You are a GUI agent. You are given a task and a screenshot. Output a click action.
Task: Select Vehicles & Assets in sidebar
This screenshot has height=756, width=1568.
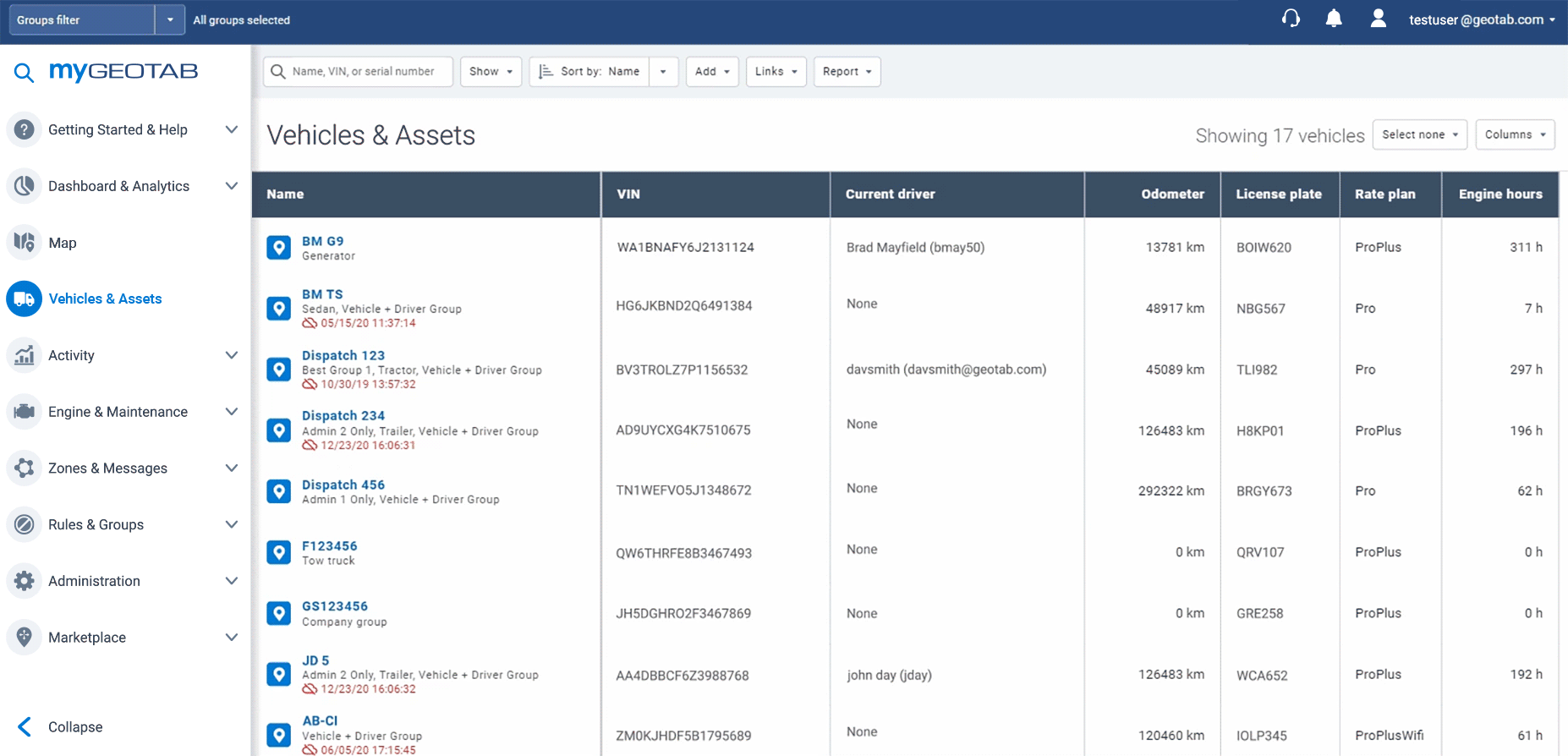(x=105, y=299)
